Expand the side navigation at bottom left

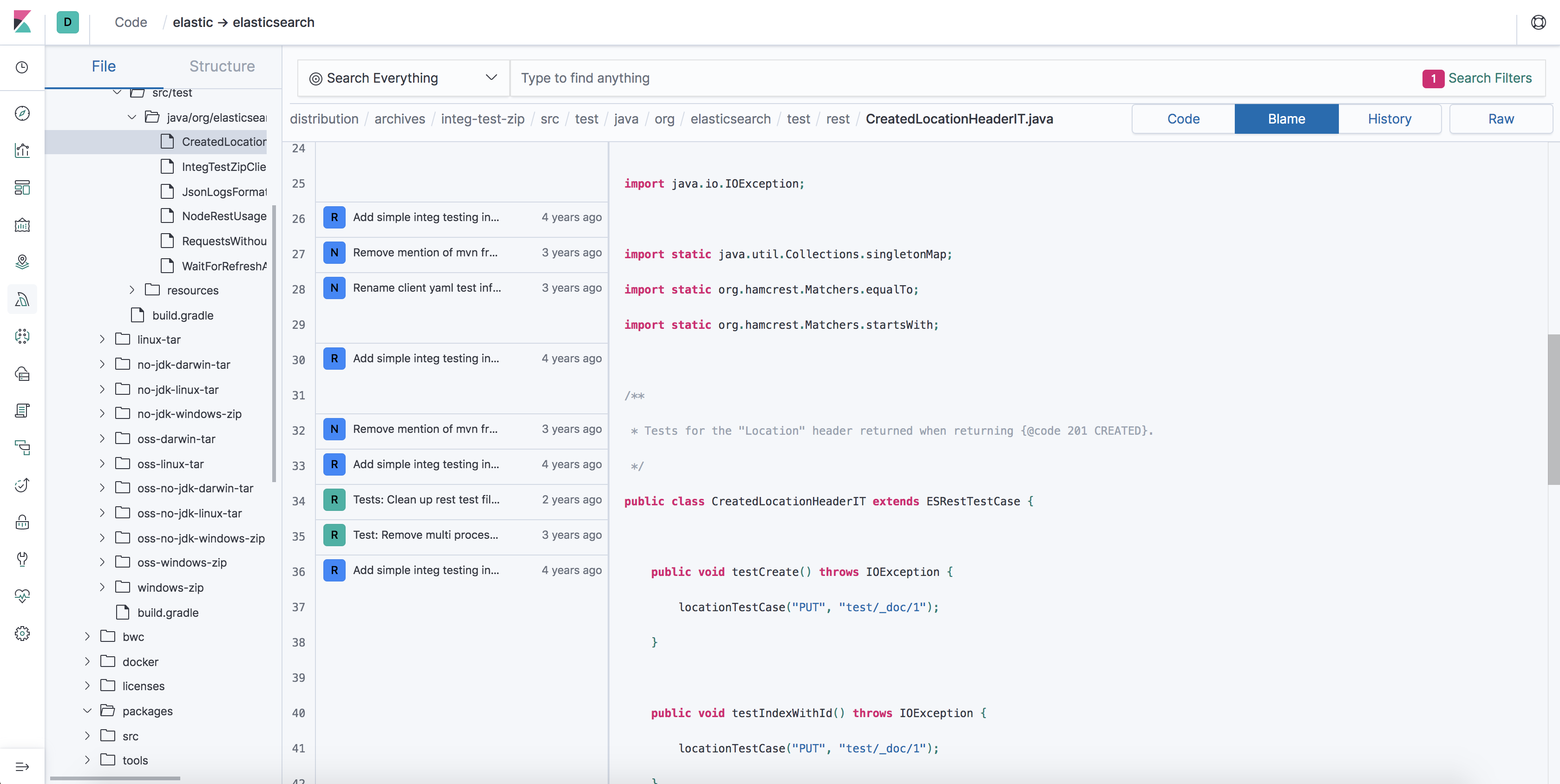[x=22, y=766]
